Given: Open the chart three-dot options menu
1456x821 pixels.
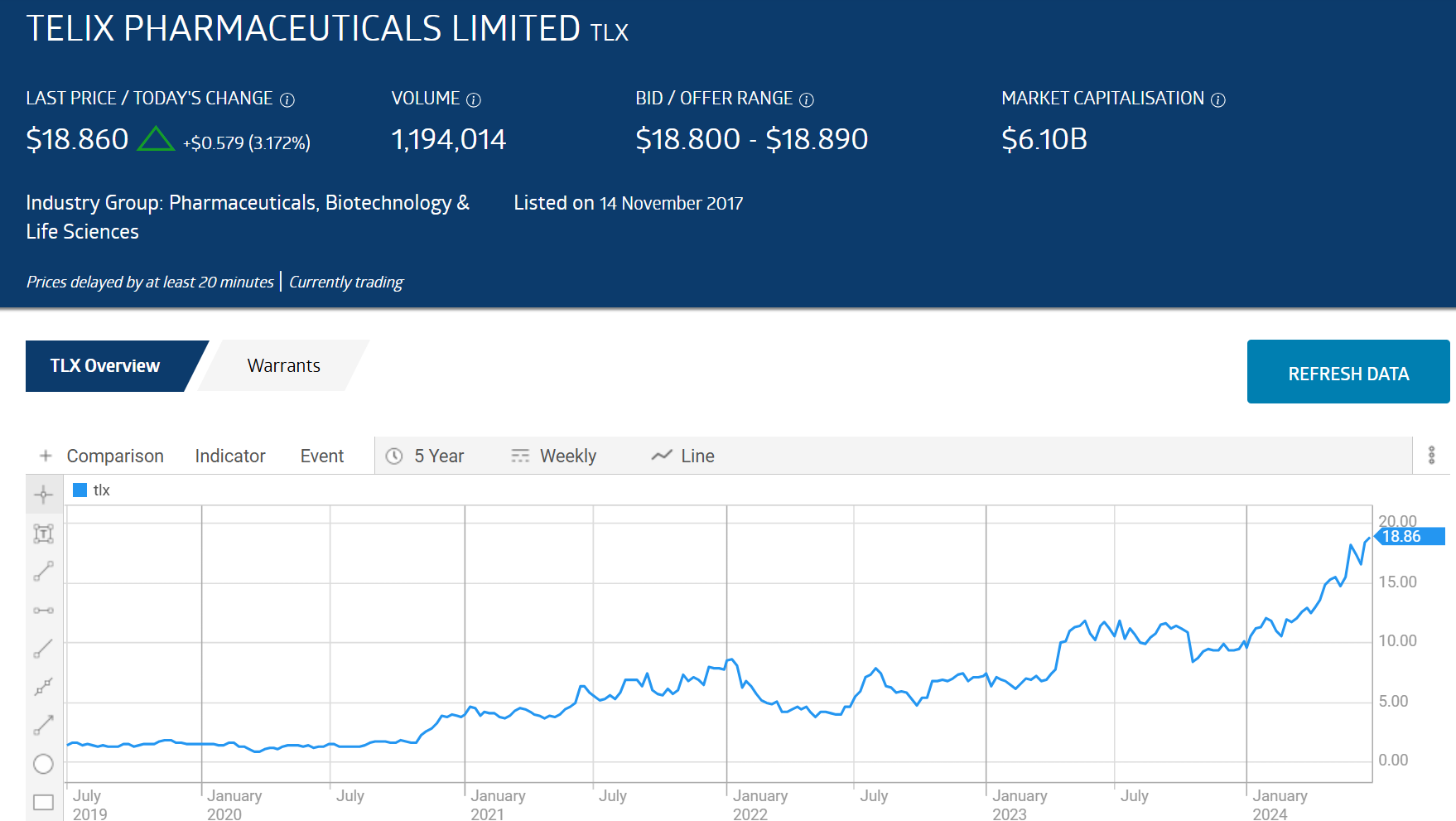Looking at the screenshot, I should tap(1431, 455).
